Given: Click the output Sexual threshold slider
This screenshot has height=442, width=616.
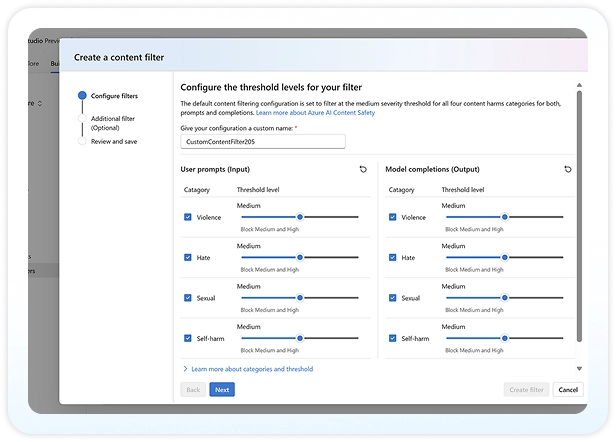Looking at the screenshot, I should pyautogui.click(x=504, y=298).
